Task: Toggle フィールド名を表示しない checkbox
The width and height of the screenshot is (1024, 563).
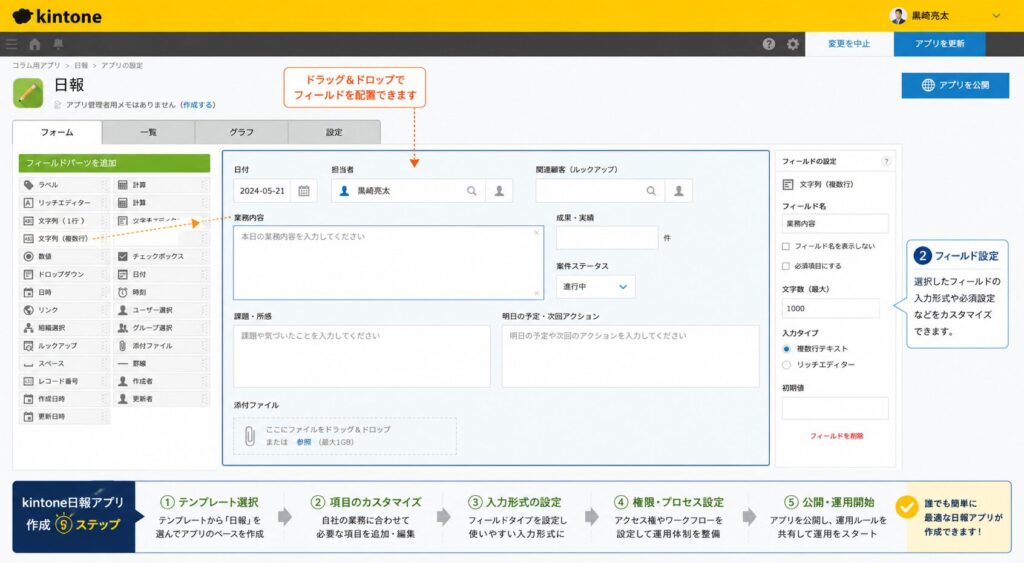Action: [786, 246]
